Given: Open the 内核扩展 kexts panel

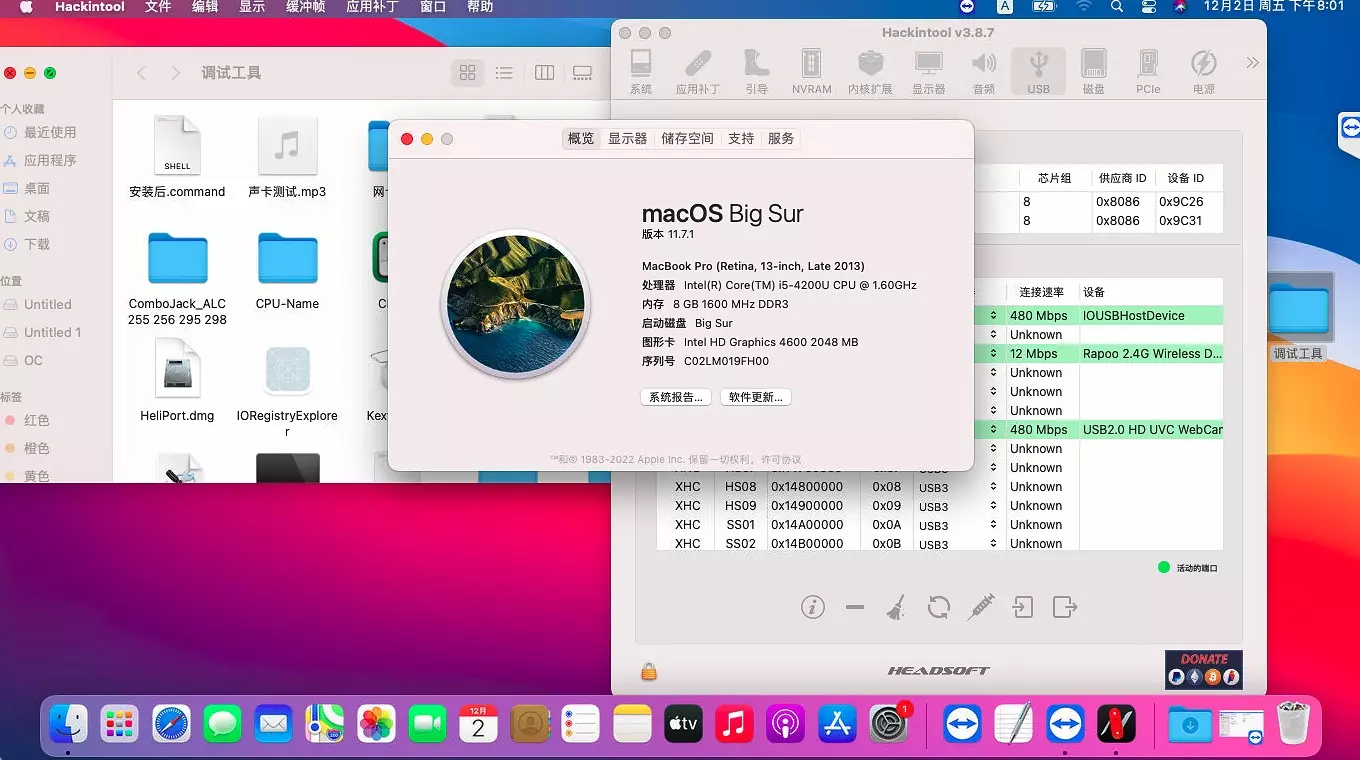Looking at the screenshot, I should pyautogui.click(x=870, y=70).
